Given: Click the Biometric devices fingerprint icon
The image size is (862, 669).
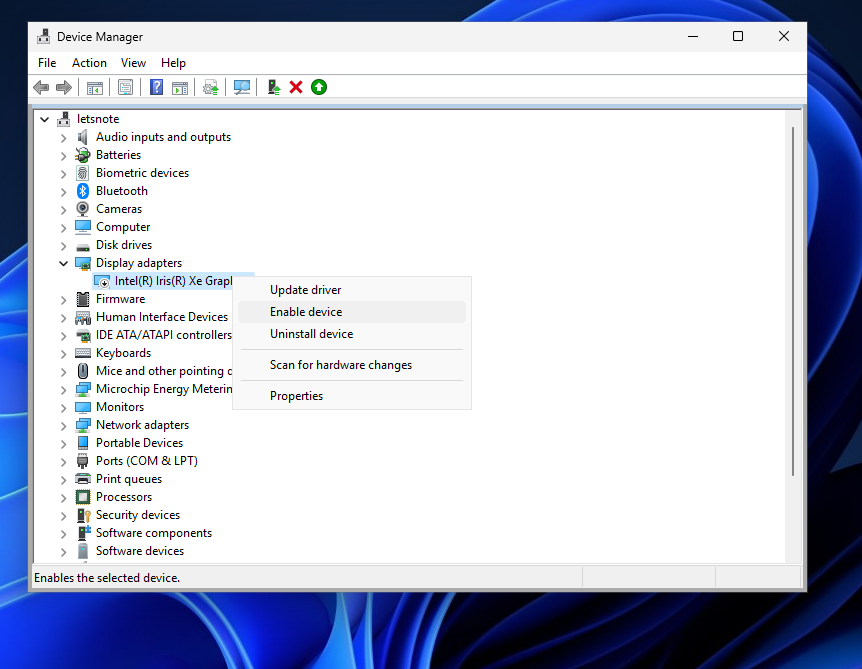Looking at the screenshot, I should (82, 173).
